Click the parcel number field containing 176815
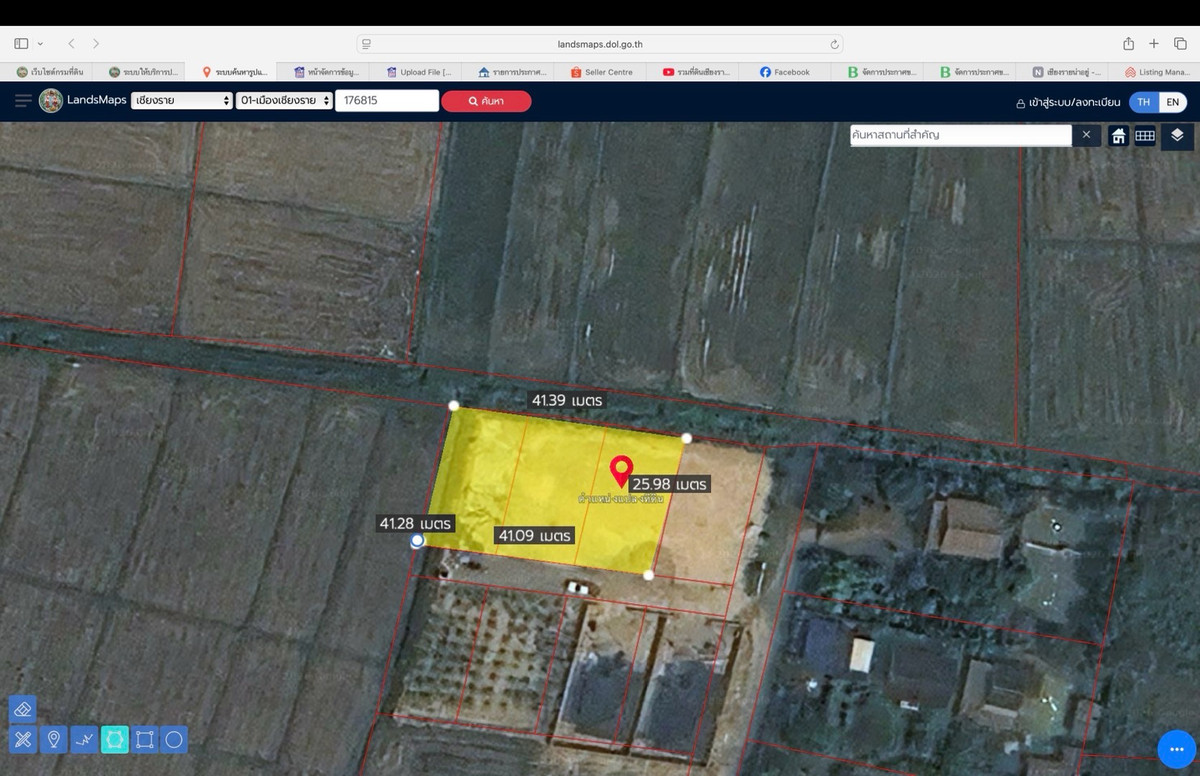1200x776 pixels. click(x=386, y=101)
